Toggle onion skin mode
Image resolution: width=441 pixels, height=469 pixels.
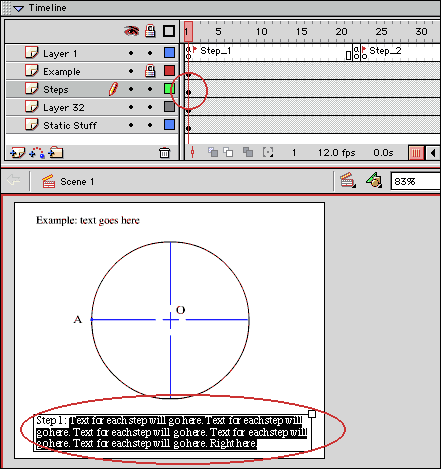coord(213,152)
